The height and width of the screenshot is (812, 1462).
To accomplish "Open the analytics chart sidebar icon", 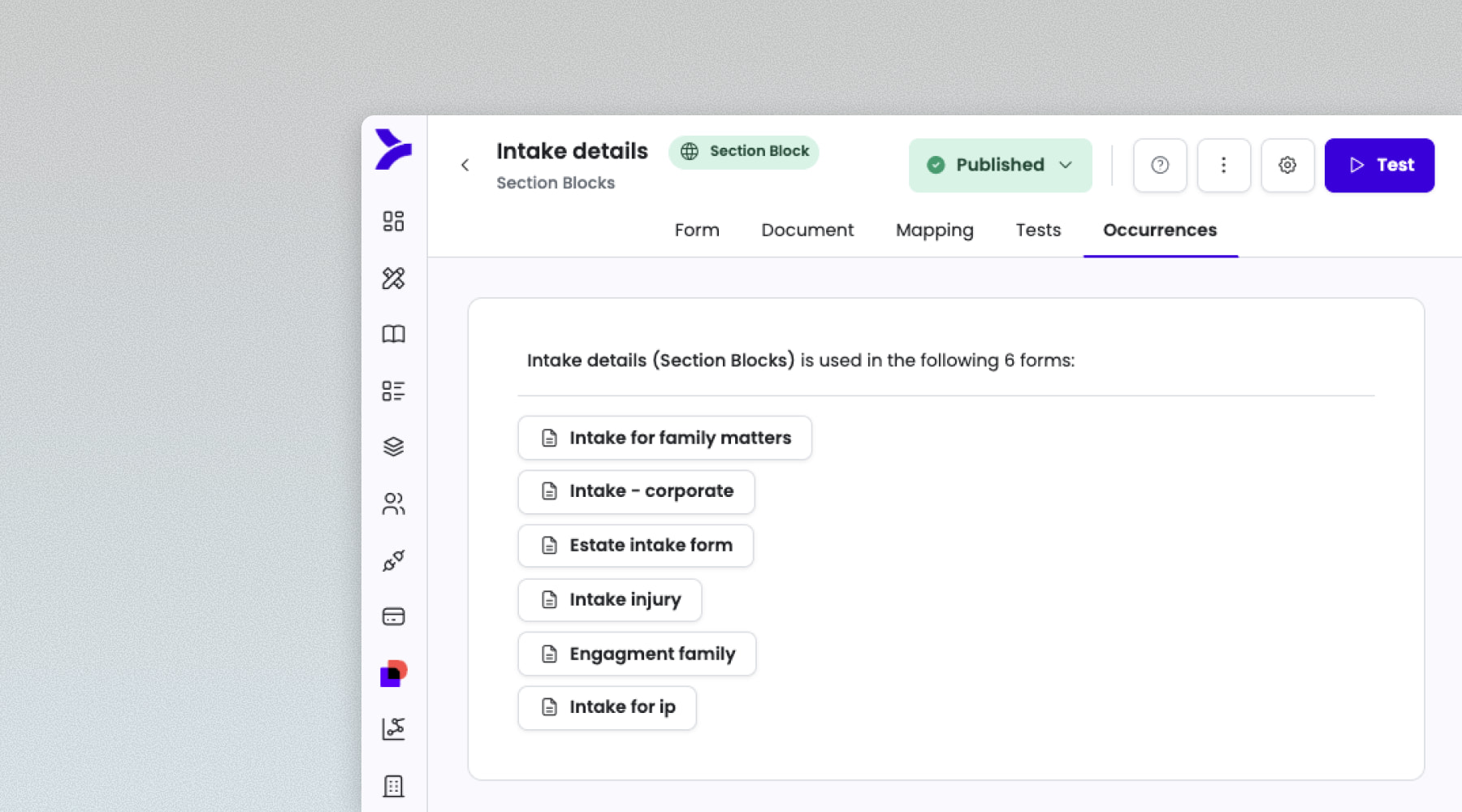I will [x=393, y=729].
